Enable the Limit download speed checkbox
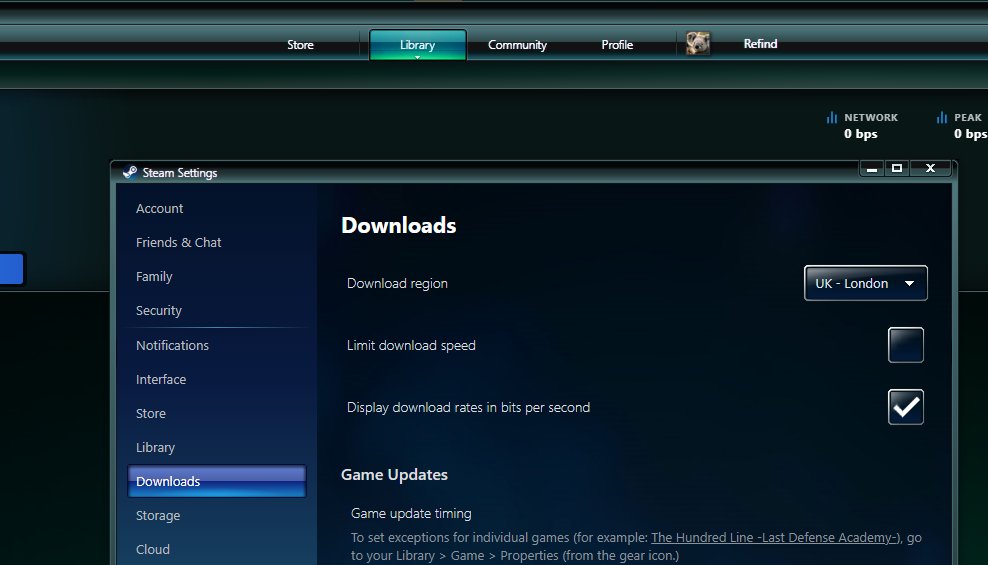Viewport: 988px width, 565px height. (905, 345)
